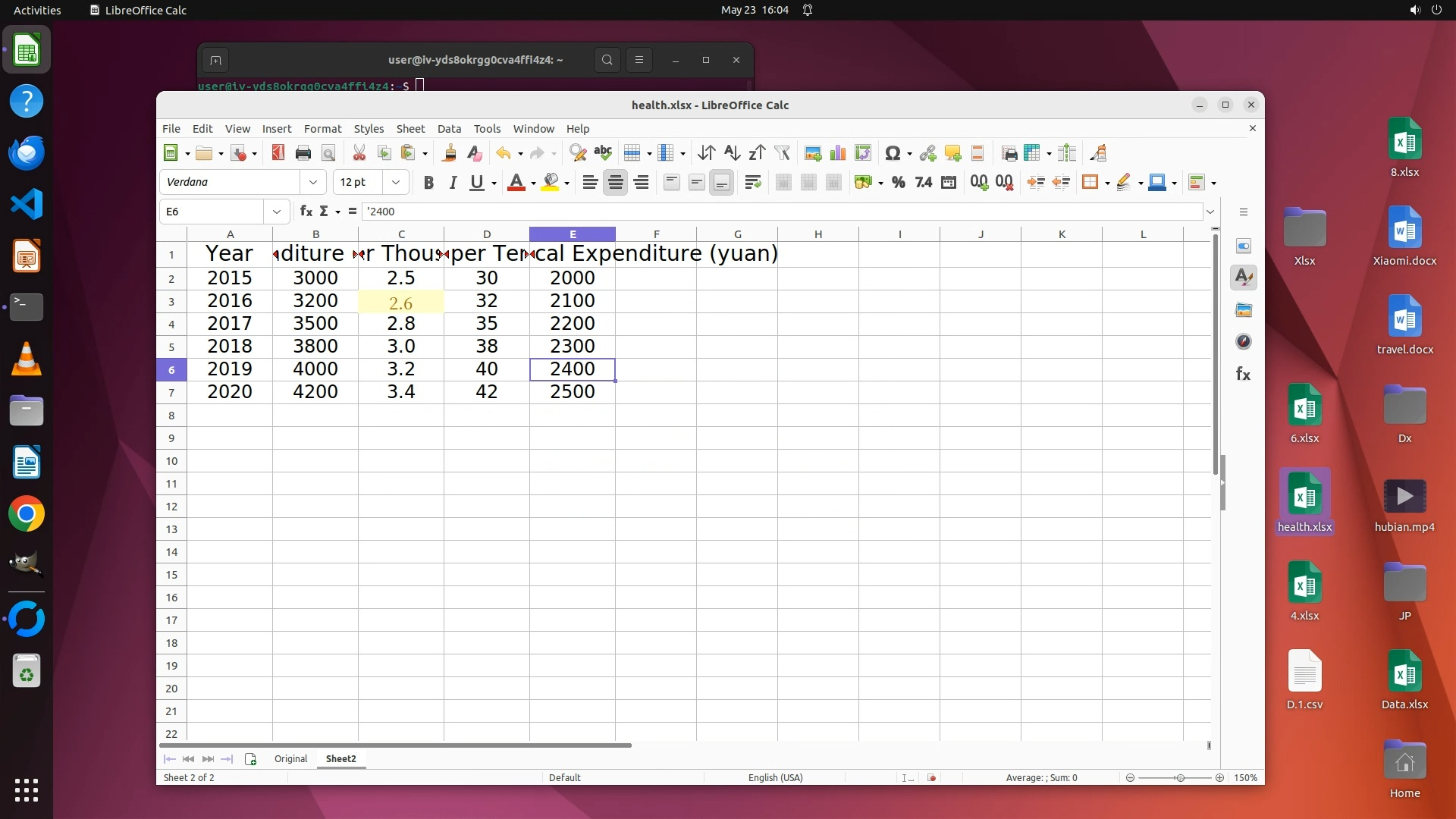Open the Function Wizard fx icon
Viewport: 1456px width, 819px height.
[306, 211]
